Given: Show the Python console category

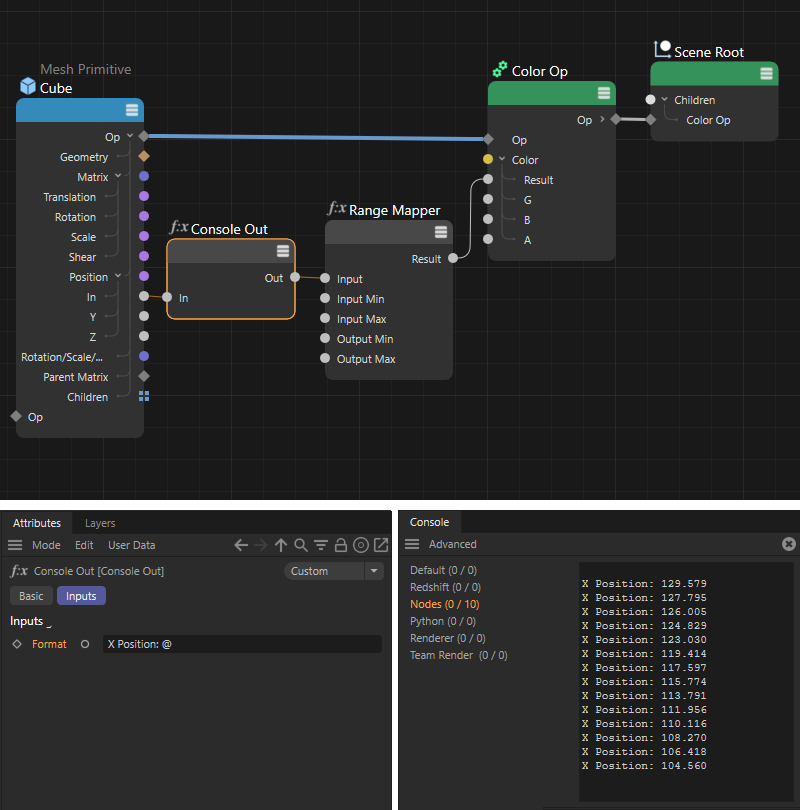Looking at the screenshot, I should [x=443, y=621].
